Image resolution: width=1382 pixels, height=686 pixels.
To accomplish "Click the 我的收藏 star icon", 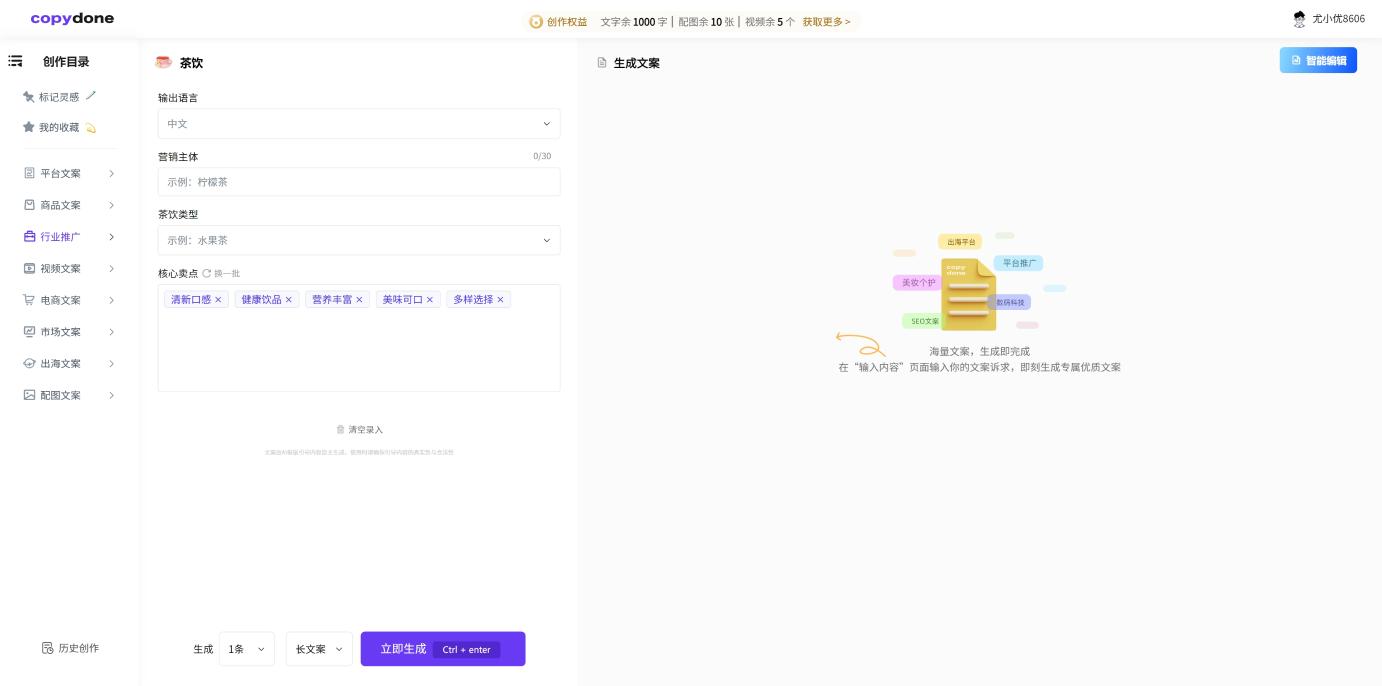I will [x=29, y=127].
